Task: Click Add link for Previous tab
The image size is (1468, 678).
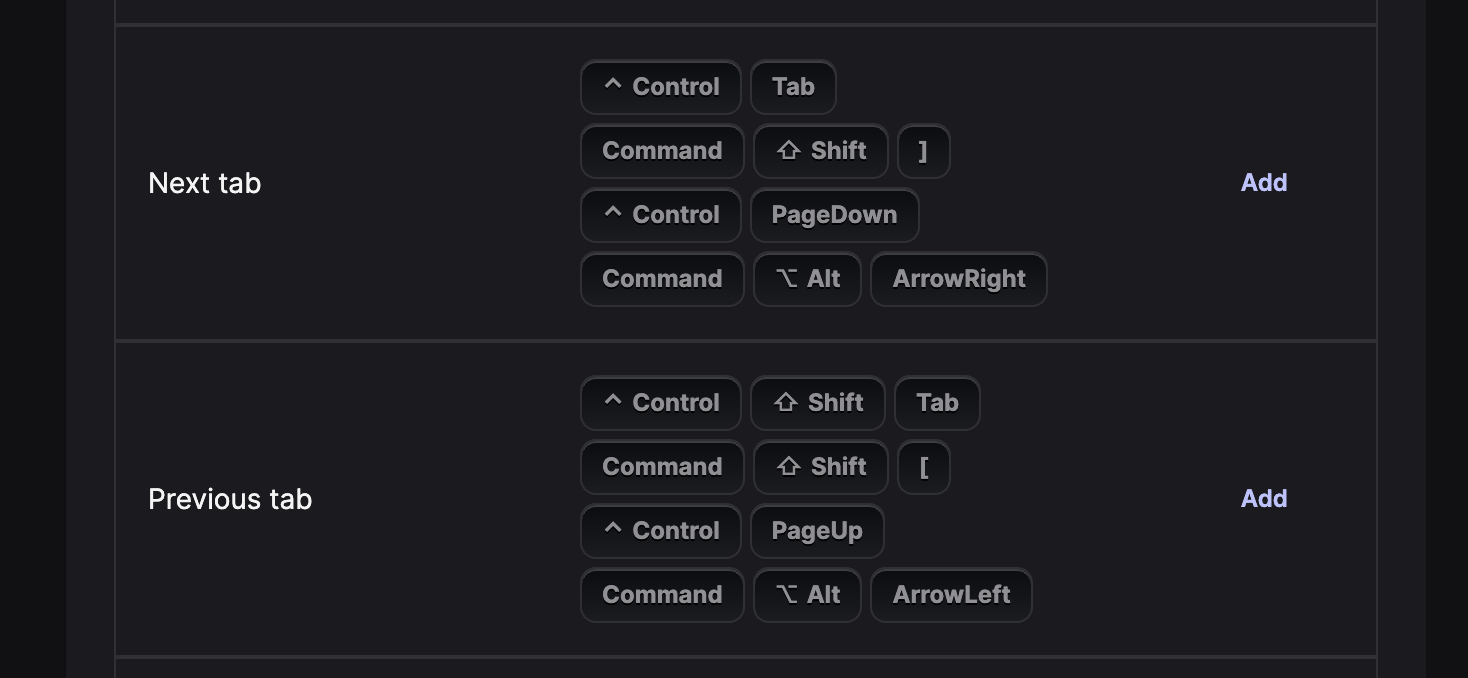Action: pos(1263,499)
